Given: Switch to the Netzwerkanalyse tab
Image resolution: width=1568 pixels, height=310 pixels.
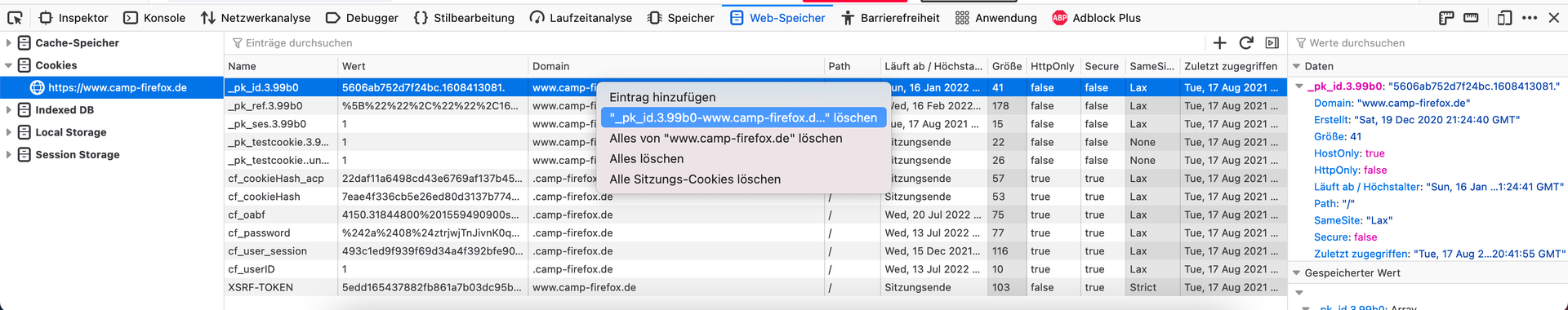Looking at the screenshot, I should (x=256, y=17).
